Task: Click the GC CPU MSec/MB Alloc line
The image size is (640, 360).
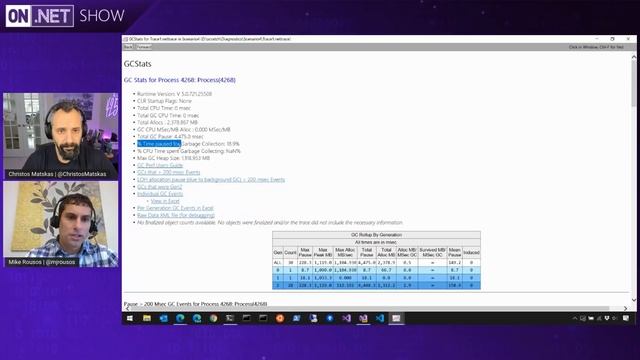Action: click(184, 129)
